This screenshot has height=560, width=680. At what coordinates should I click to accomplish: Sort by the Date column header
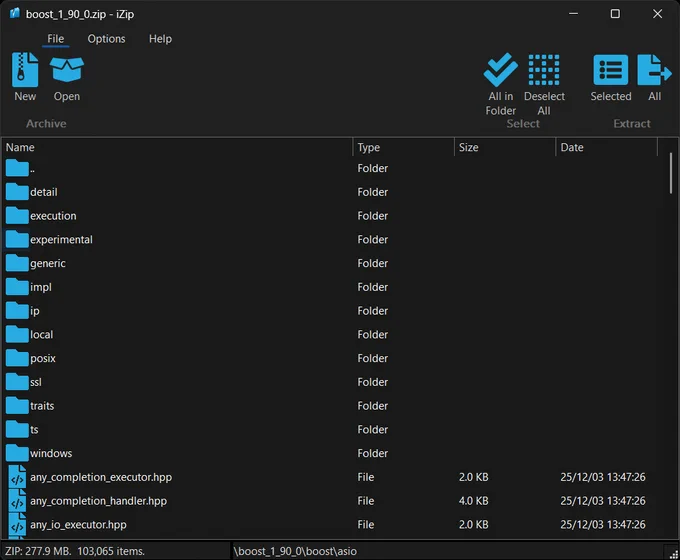tap(607, 147)
